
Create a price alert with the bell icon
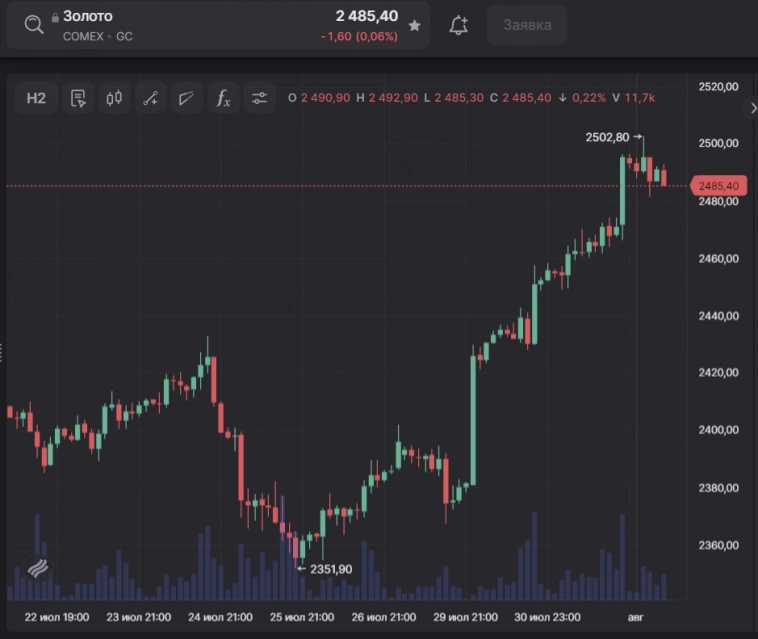click(x=458, y=25)
